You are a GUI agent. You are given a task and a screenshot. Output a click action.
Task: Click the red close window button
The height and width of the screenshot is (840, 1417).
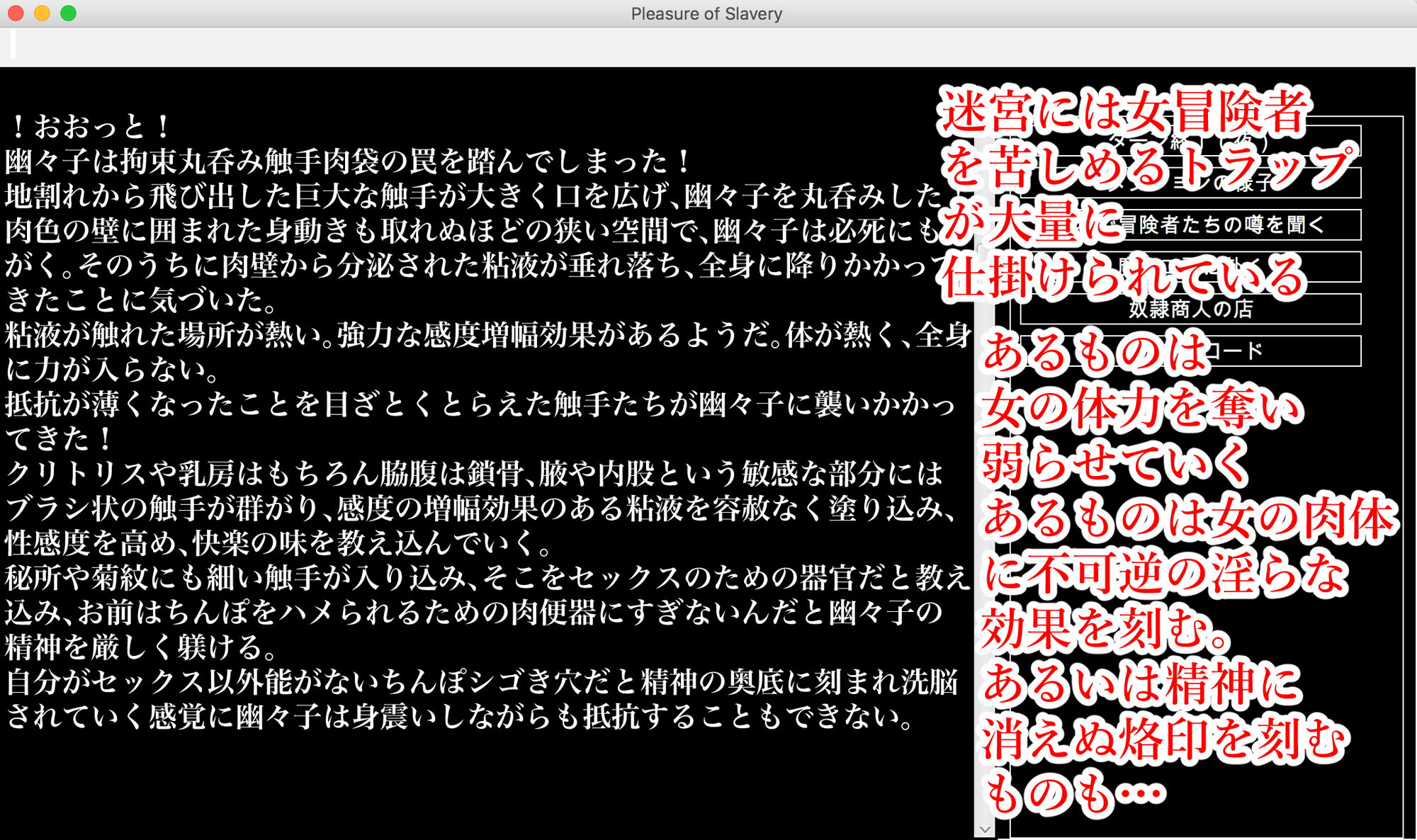point(16,13)
